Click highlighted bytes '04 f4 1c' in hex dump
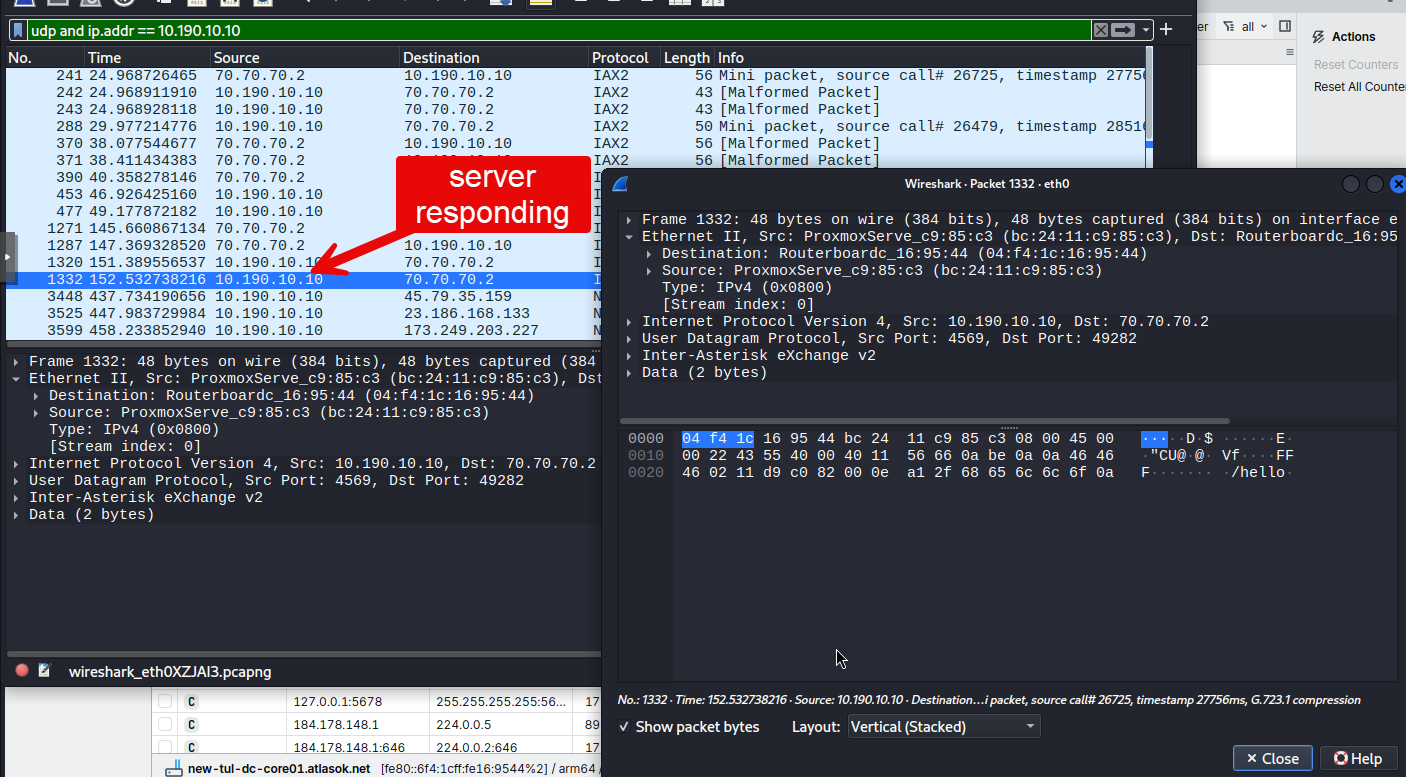Image resolution: width=1406 pixels, height=777 pixels. coord(717,438)
